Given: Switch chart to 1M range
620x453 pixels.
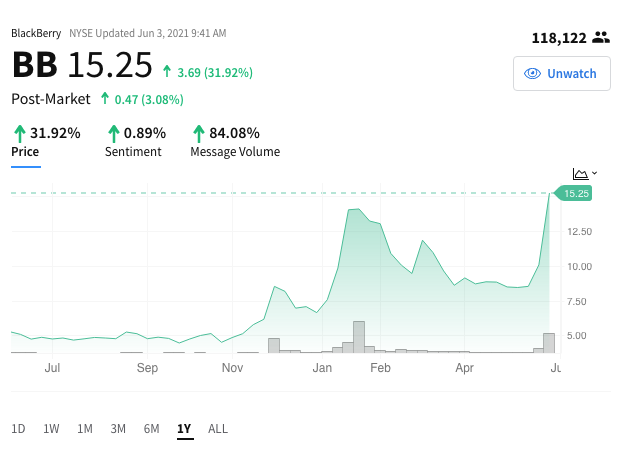Looking at the screenshot, I should click(x=85, y=429).
